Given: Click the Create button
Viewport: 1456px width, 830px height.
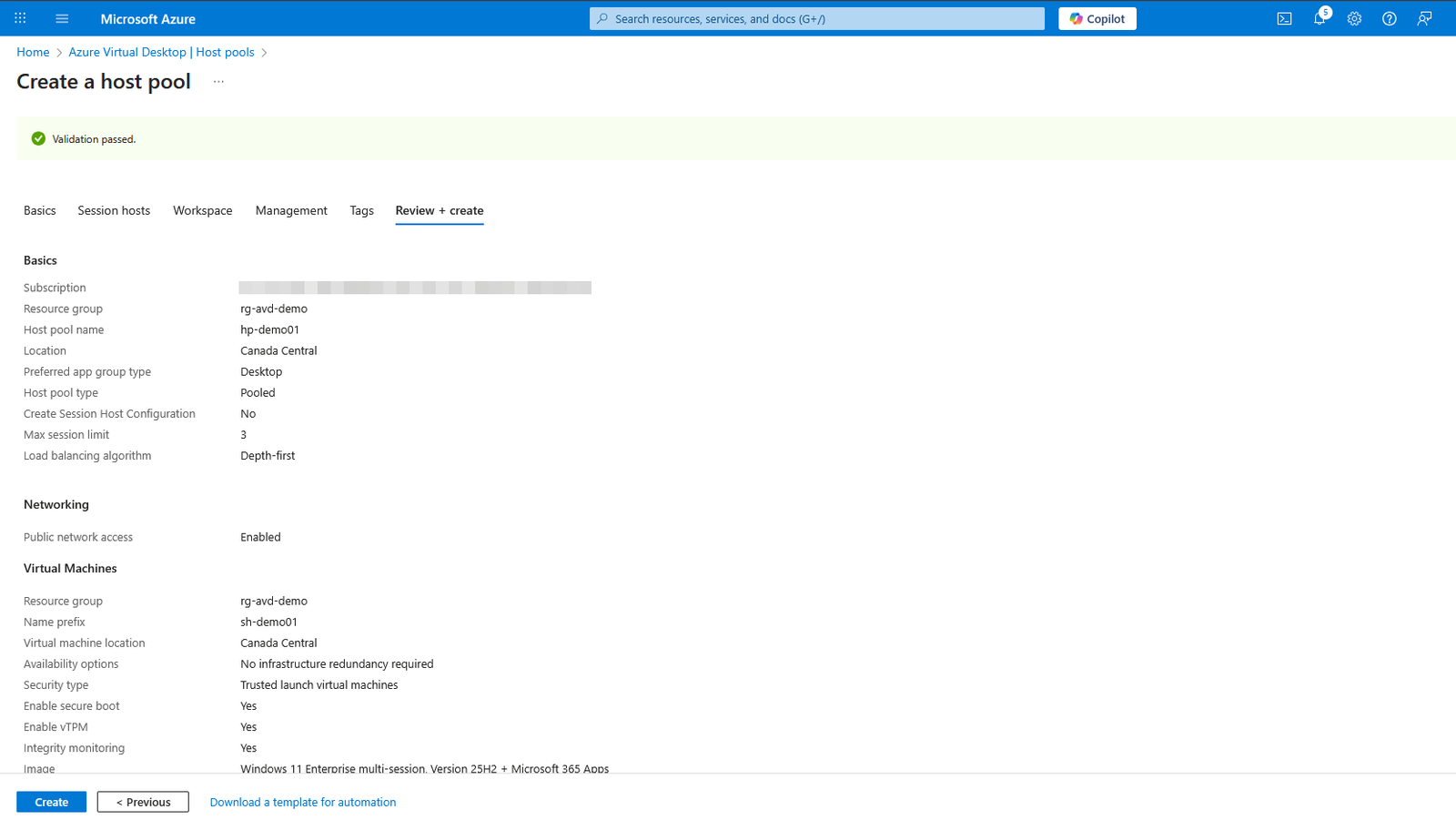Looking at the screenshot, I should 51,802.
